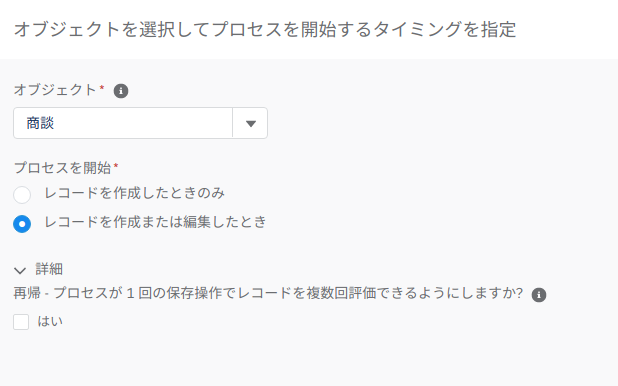Enable the はい recursion checkbox
618x386 pixels.
pos(21,322)
